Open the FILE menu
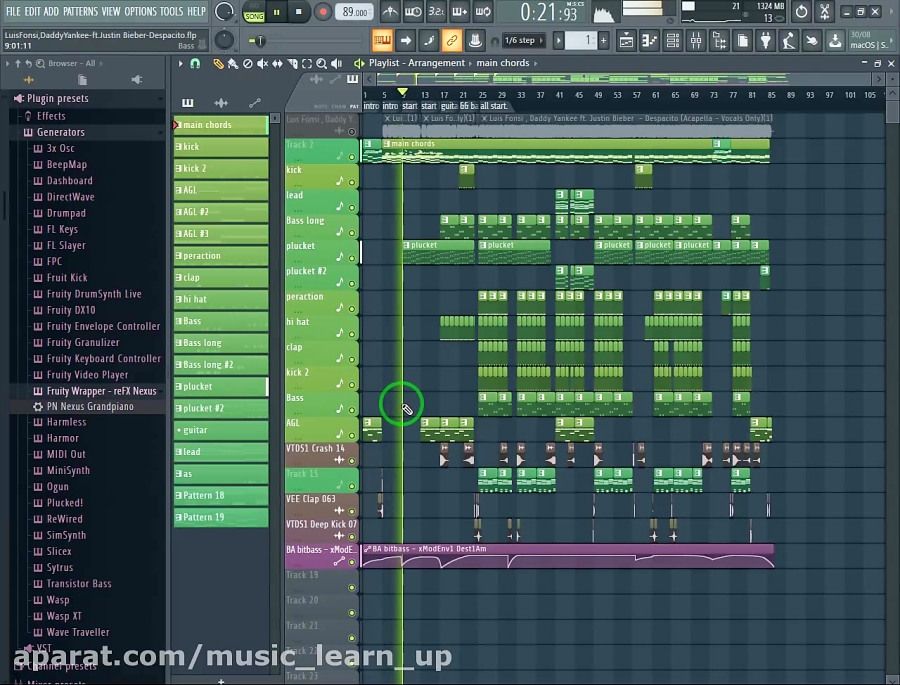The width and height of the screenshot is (900, 685). (13, 11)
